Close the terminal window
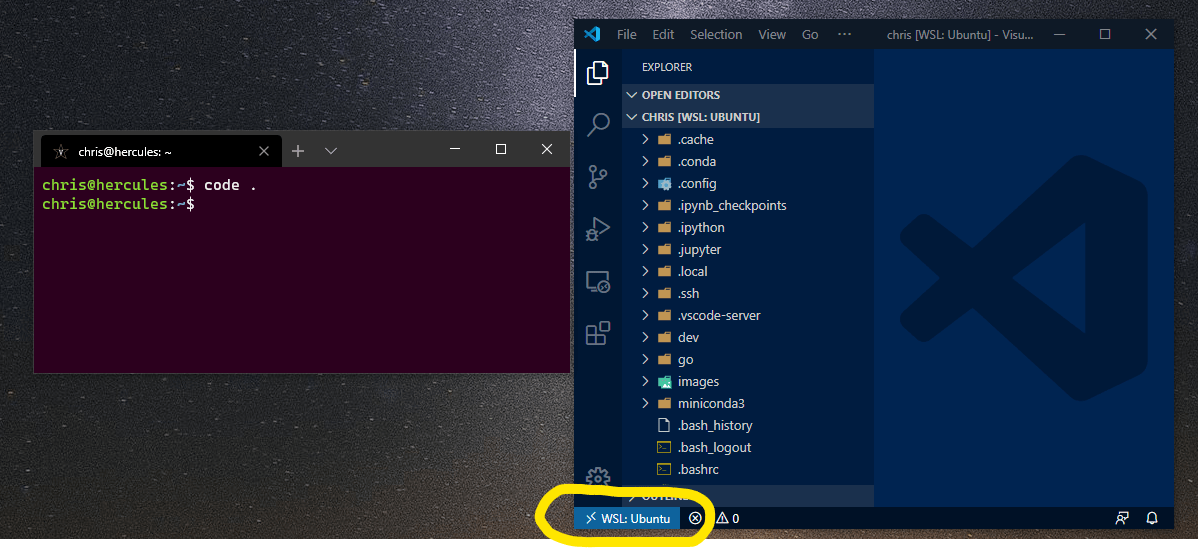 [x=546, y=149]
